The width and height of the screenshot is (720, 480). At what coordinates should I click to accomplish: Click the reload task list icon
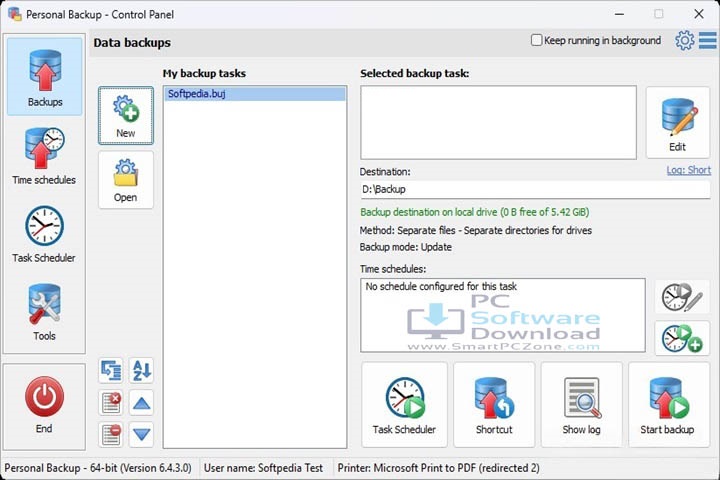click(x=111, y=370)
